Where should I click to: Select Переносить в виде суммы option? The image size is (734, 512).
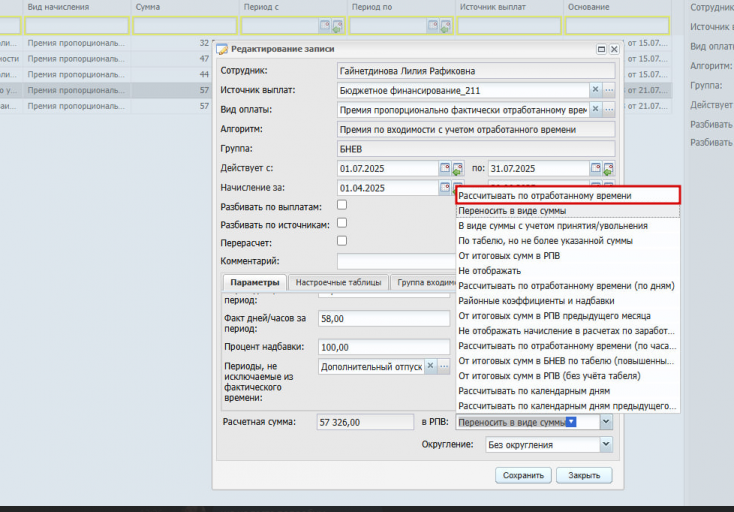(x=568, y=211)
